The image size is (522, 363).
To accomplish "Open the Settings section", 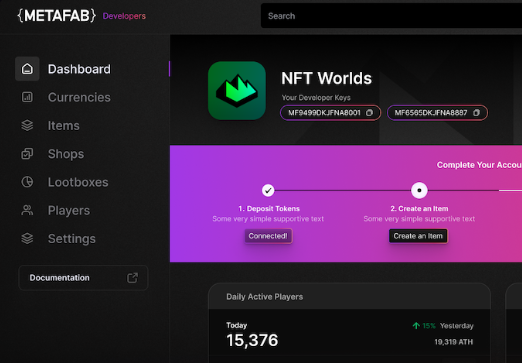I will pyautogui.click(x=71, y=239).
